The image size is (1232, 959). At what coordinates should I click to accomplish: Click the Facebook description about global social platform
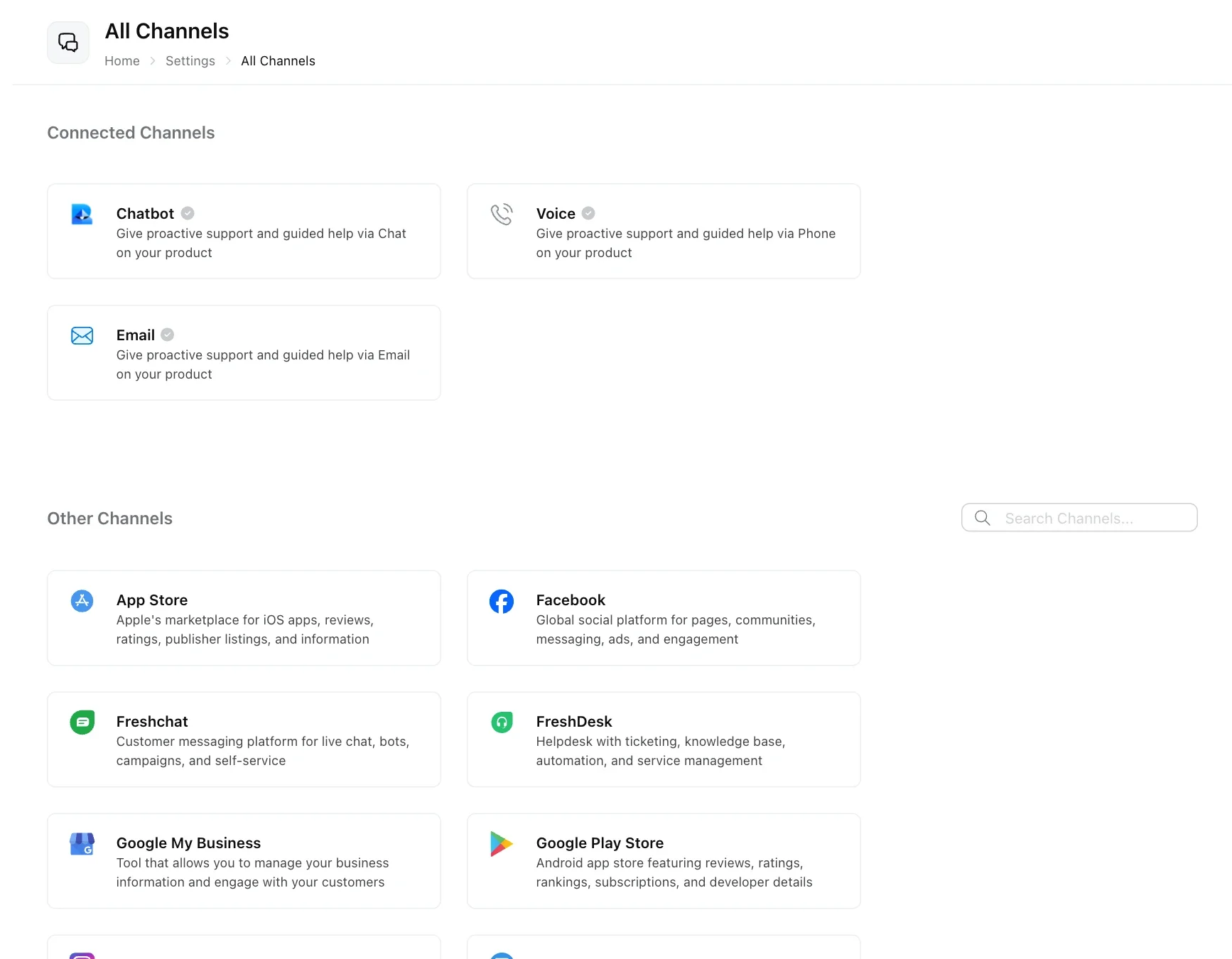pos(676,629)
